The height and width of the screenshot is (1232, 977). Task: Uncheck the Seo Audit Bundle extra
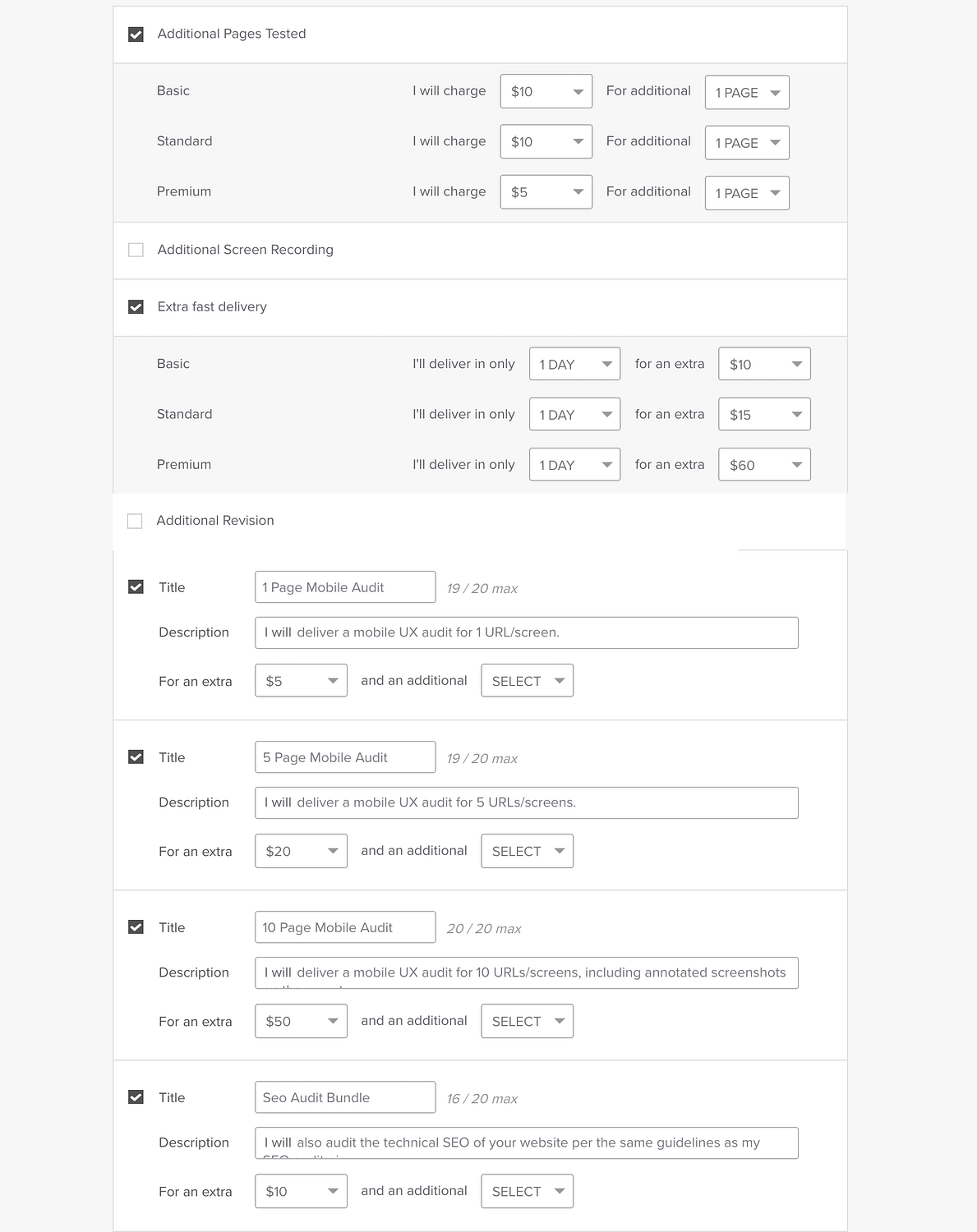(136, 1096)
